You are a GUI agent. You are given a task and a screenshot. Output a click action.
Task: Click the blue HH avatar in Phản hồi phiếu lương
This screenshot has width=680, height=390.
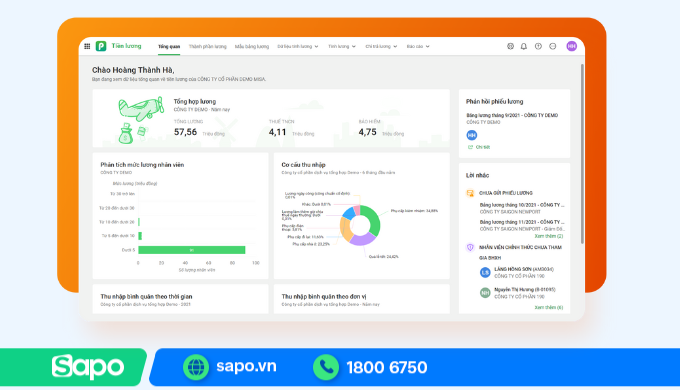tap(471, 135)
